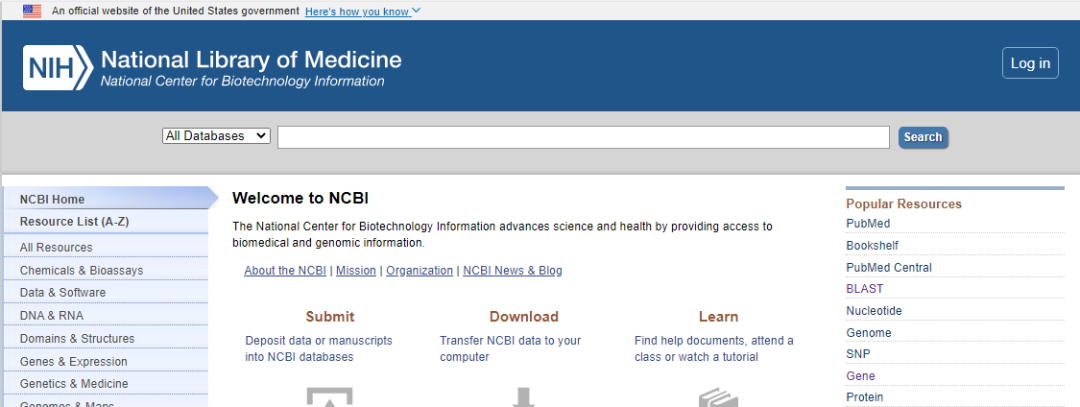Open NCBI Home in sidebar
The height and width of the screenshot is (407, 1080).
(52, 199)
